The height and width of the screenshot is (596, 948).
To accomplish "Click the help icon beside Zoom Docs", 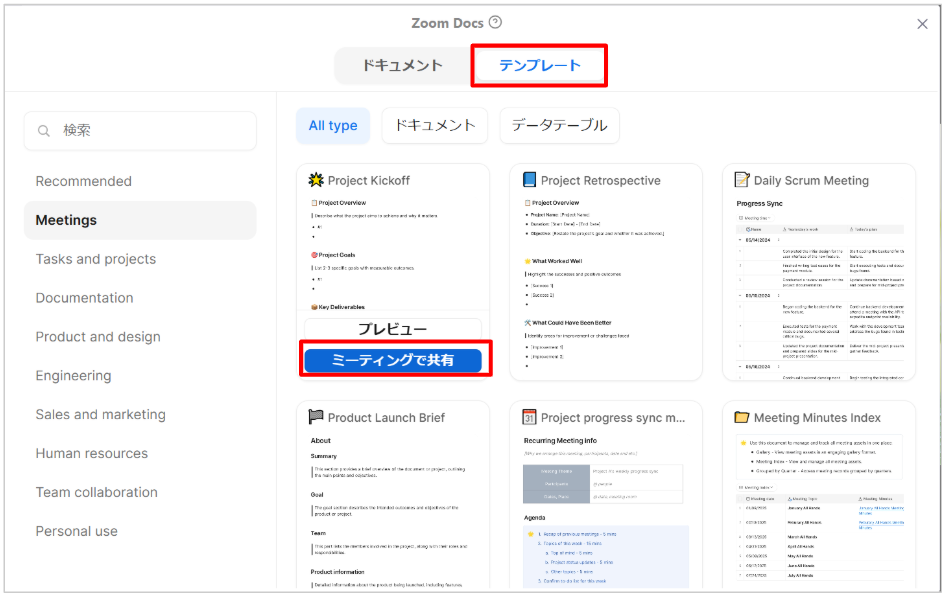I will [x=495, y=22].
